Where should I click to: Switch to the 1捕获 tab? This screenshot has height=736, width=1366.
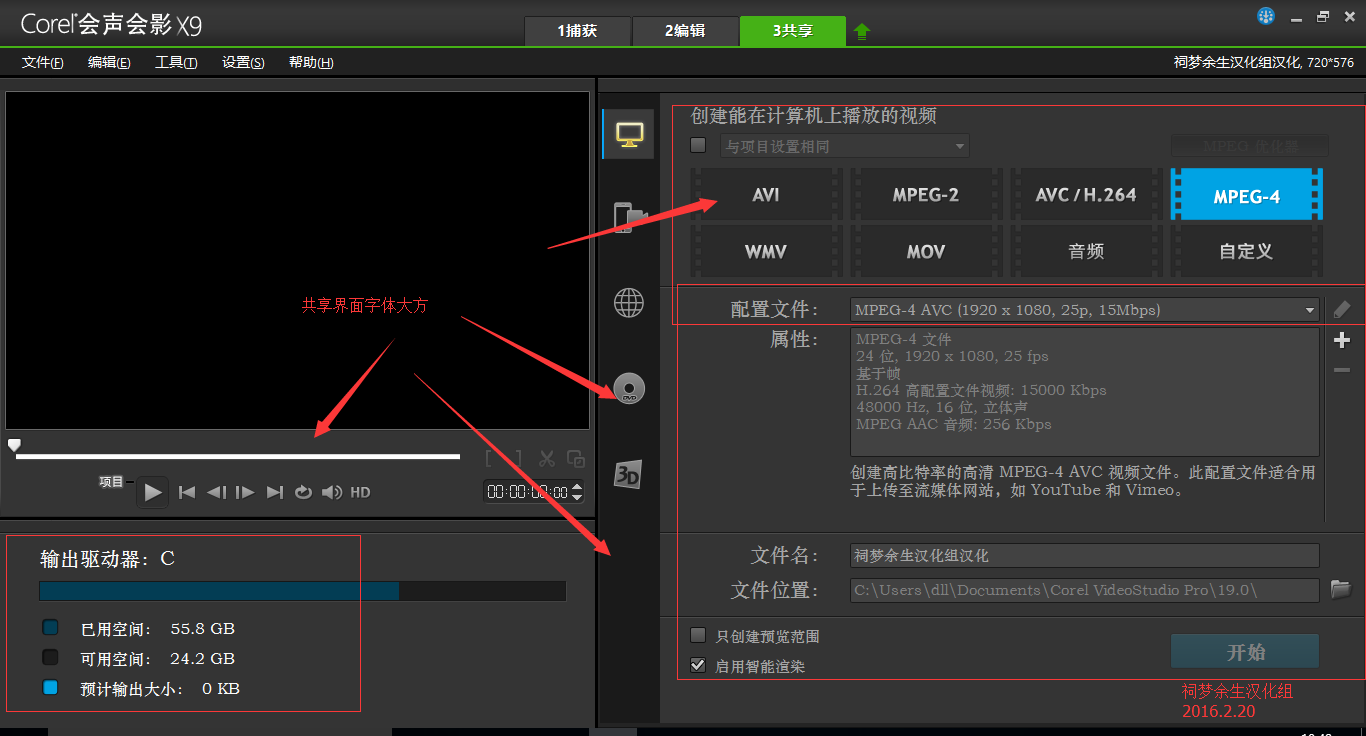click(578, 31)
